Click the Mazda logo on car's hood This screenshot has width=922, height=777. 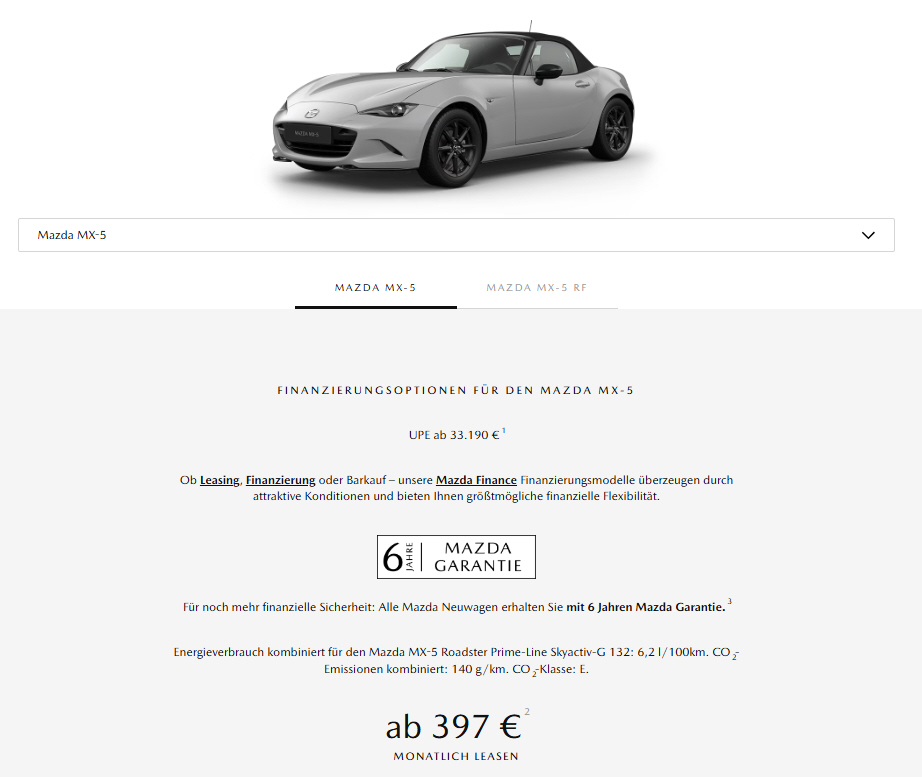click(310, 113)
